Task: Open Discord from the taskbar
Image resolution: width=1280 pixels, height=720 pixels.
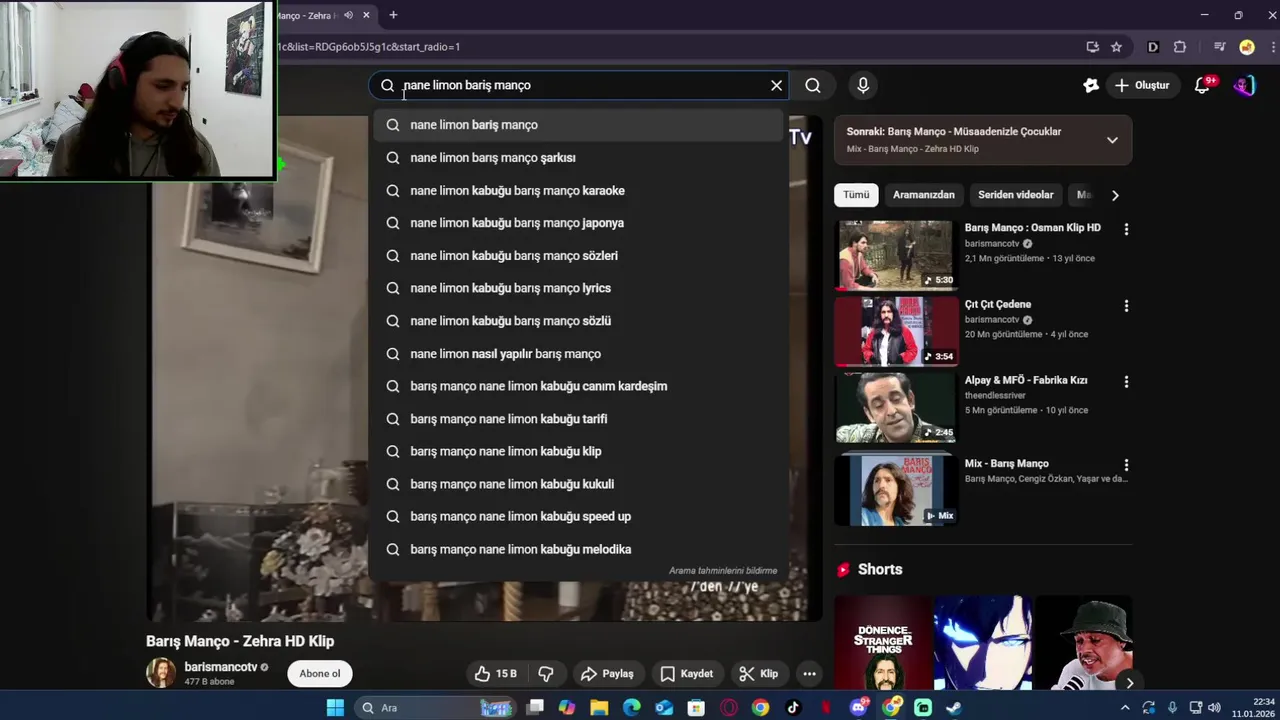Action: tap(859, 708)
